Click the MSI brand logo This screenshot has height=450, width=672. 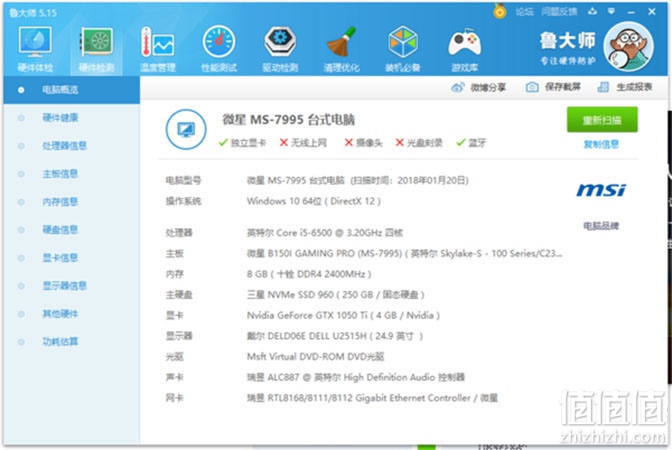(601, 190)
